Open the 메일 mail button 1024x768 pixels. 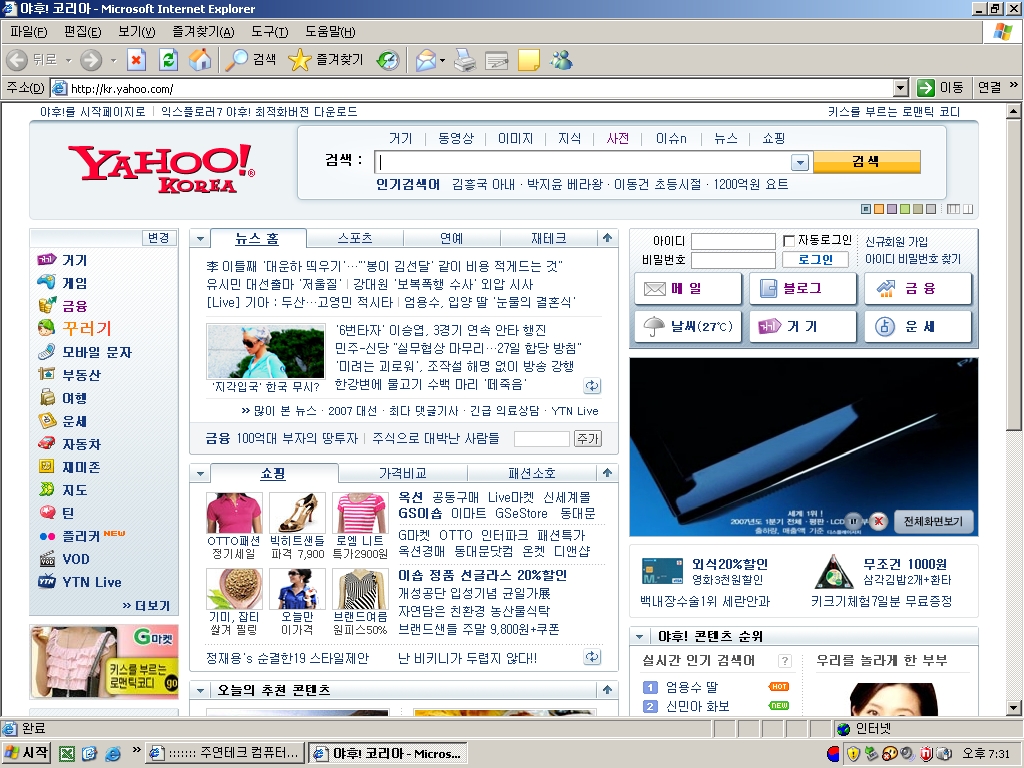pos(688,288)
